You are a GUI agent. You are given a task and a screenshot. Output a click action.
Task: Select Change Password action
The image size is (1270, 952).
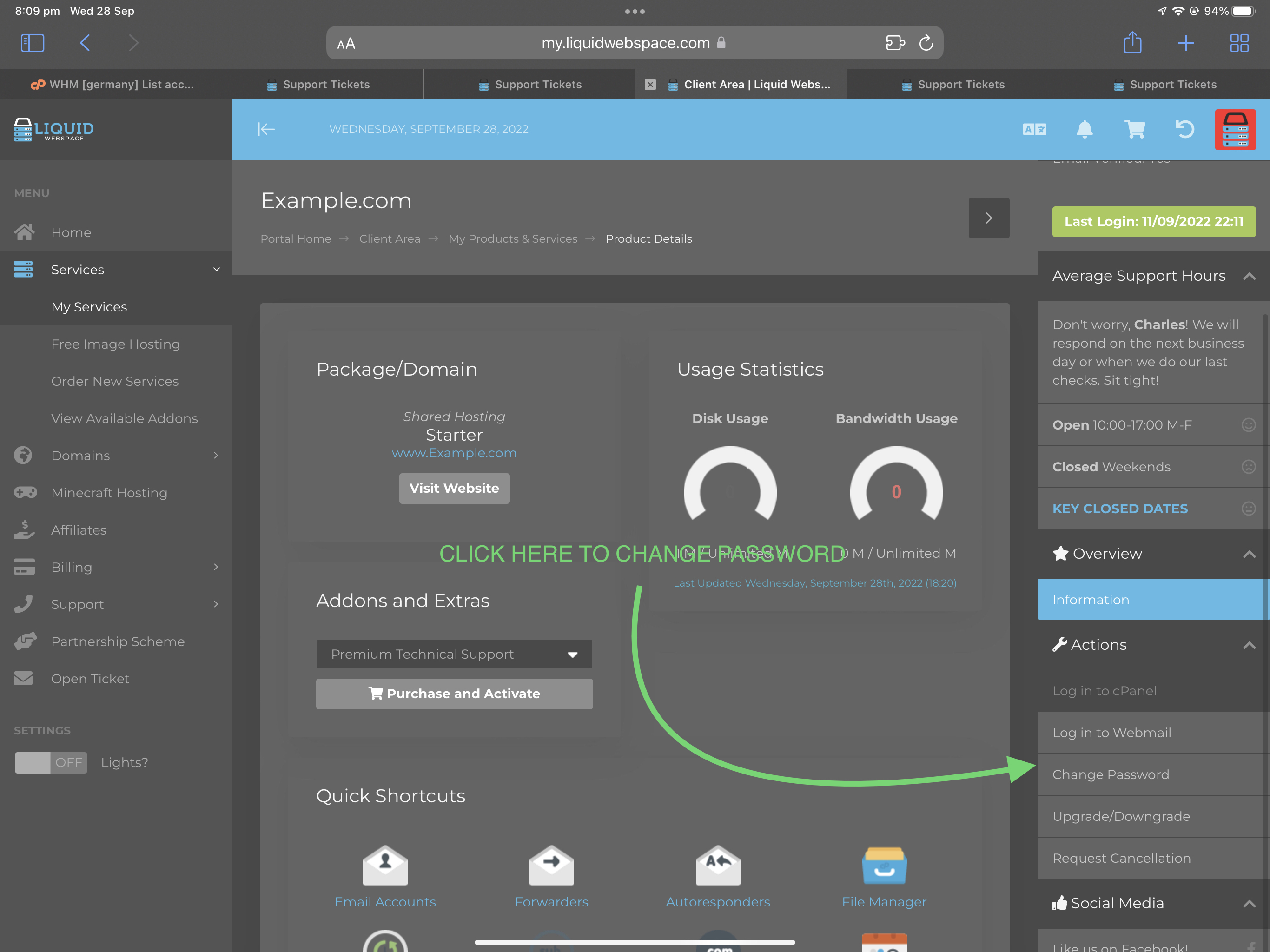point(1111,774)
